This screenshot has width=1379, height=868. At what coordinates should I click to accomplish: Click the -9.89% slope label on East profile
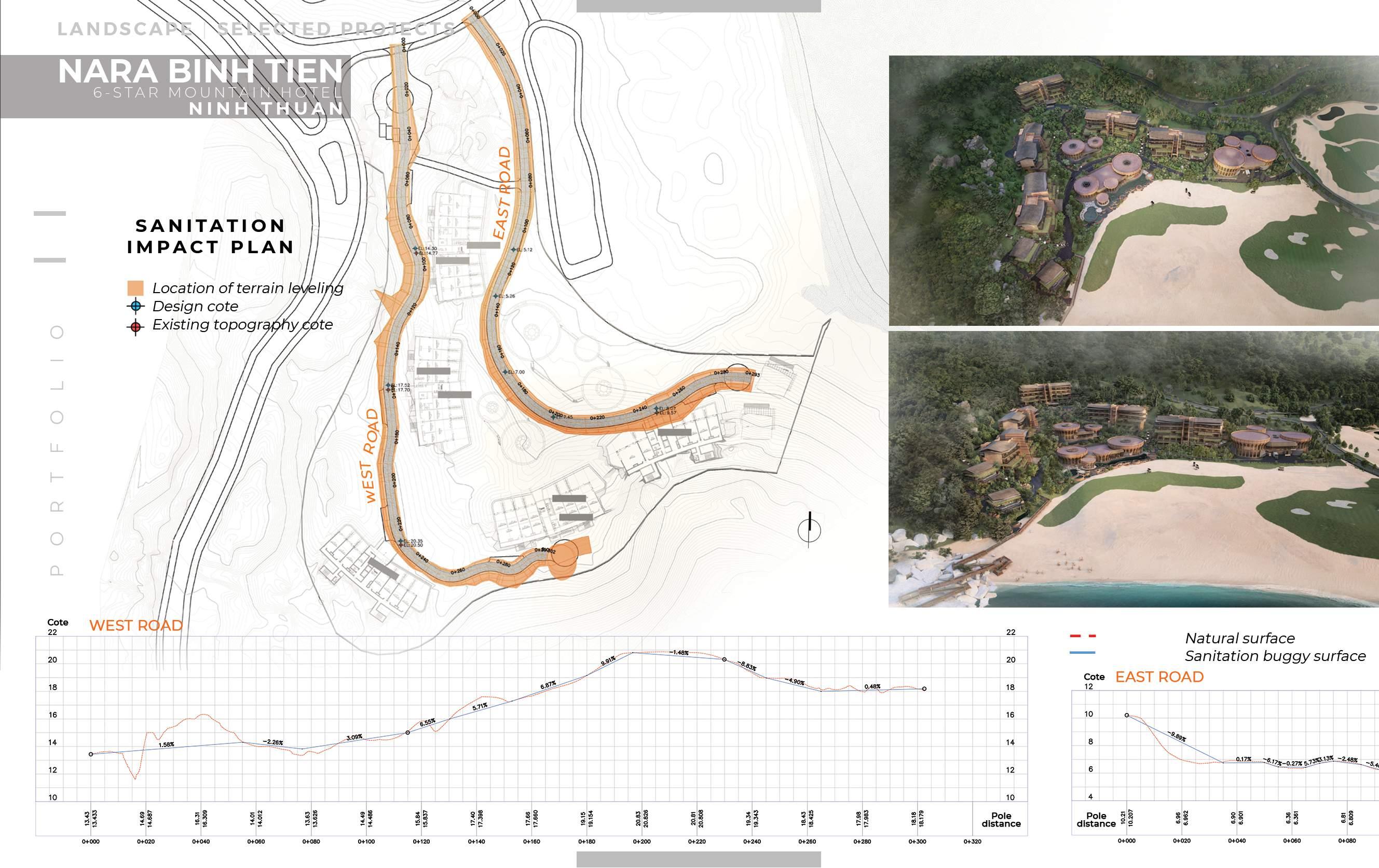point(1178,737)
